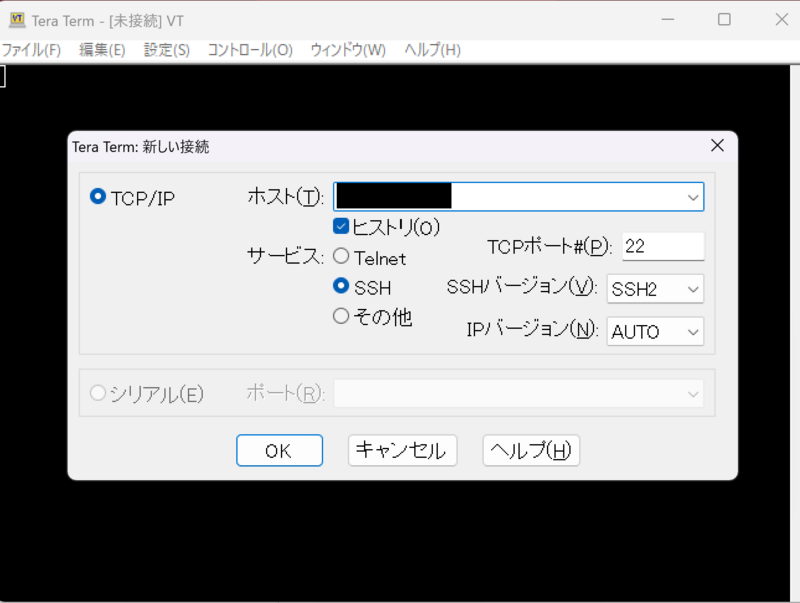800x603 pixels.
Task: Minimize the Tera Term window
Action: point(668,20)
